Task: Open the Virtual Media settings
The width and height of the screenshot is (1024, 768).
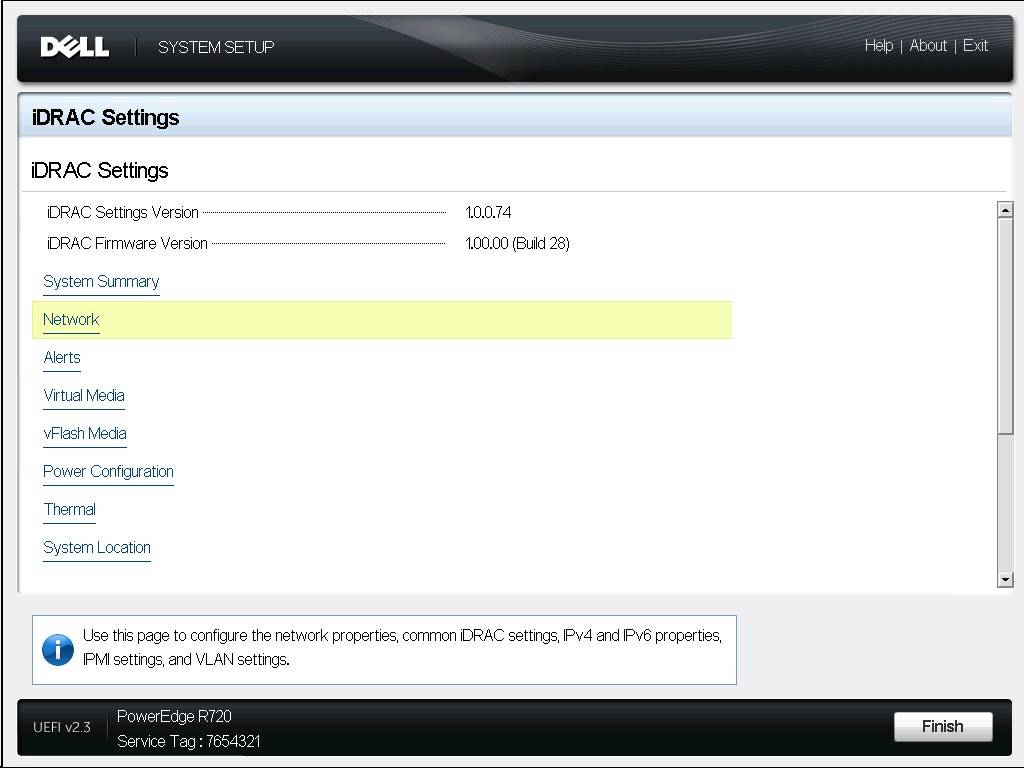Action: click(84, 396)
